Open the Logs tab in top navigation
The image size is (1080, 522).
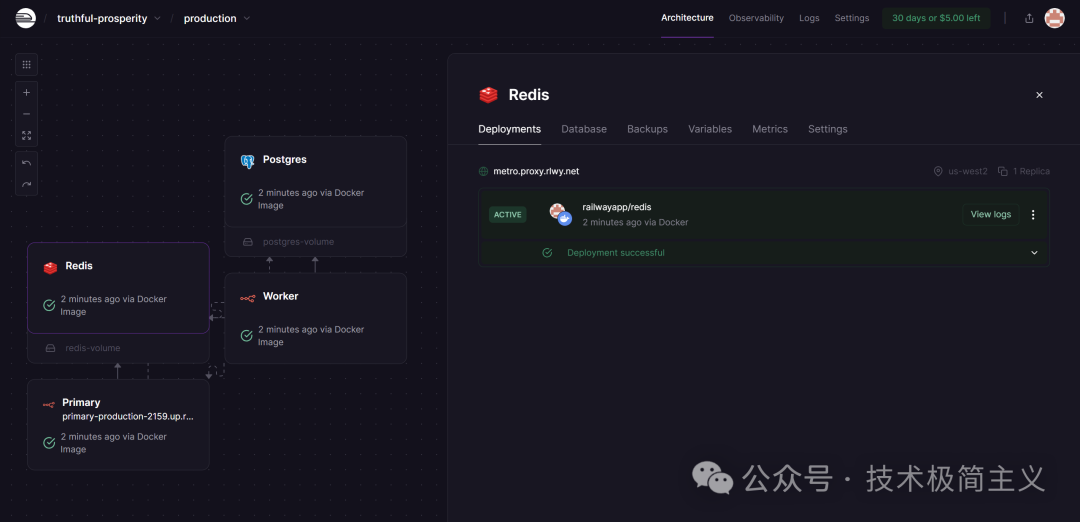[x=809, y=19]
